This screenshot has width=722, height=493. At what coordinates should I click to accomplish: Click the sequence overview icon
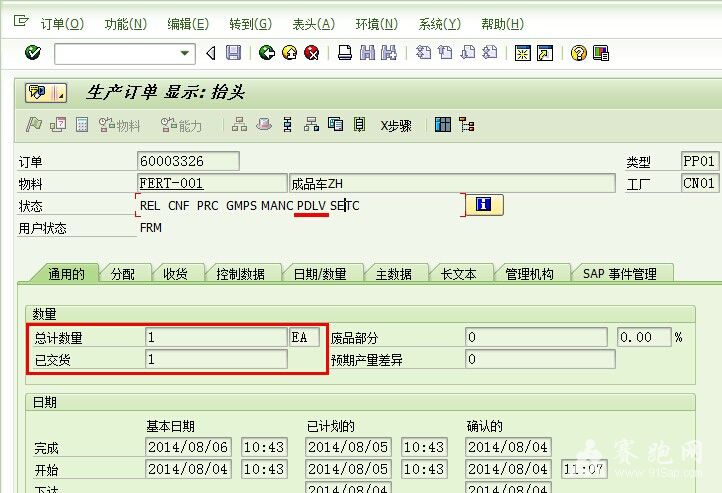[x=287, y=124]
